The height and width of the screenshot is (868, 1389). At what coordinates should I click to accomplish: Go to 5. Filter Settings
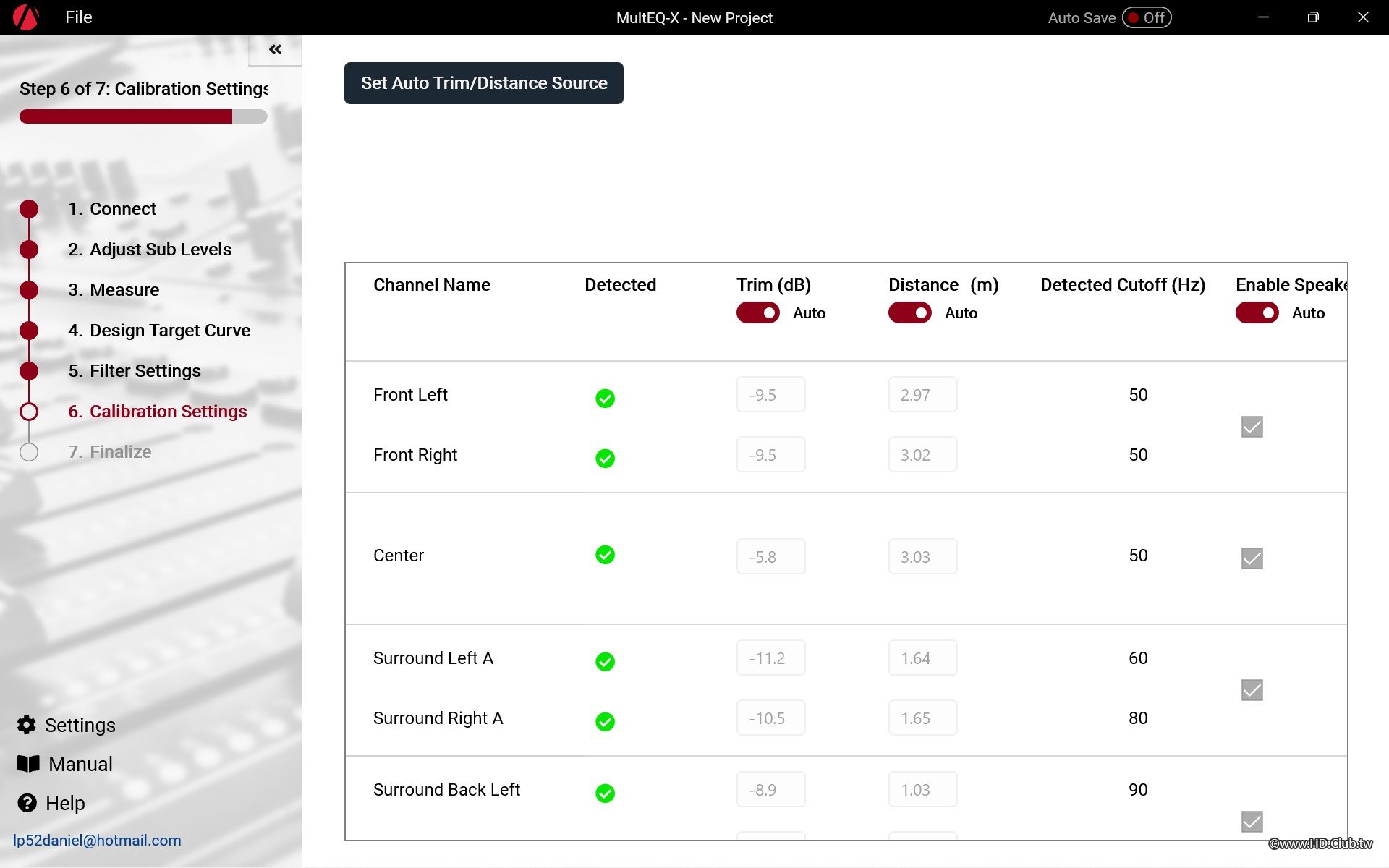[135, 371]
